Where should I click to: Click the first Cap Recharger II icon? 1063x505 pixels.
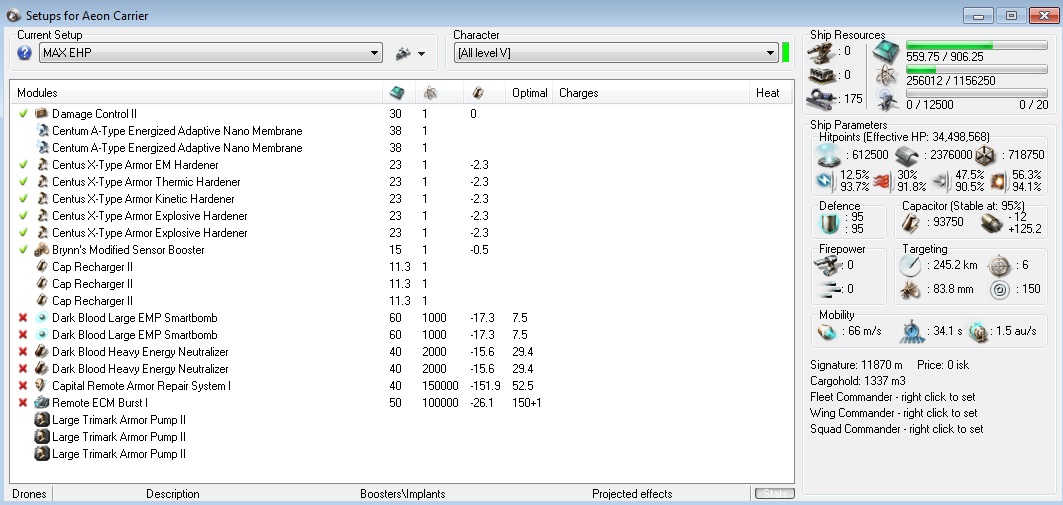tap(41, 266)
